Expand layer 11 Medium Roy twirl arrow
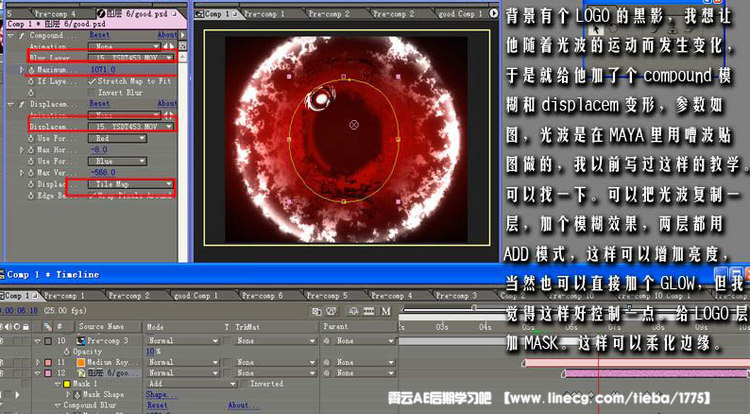The height and width of the screenshot is (414, 750). [x=38, y=362]
